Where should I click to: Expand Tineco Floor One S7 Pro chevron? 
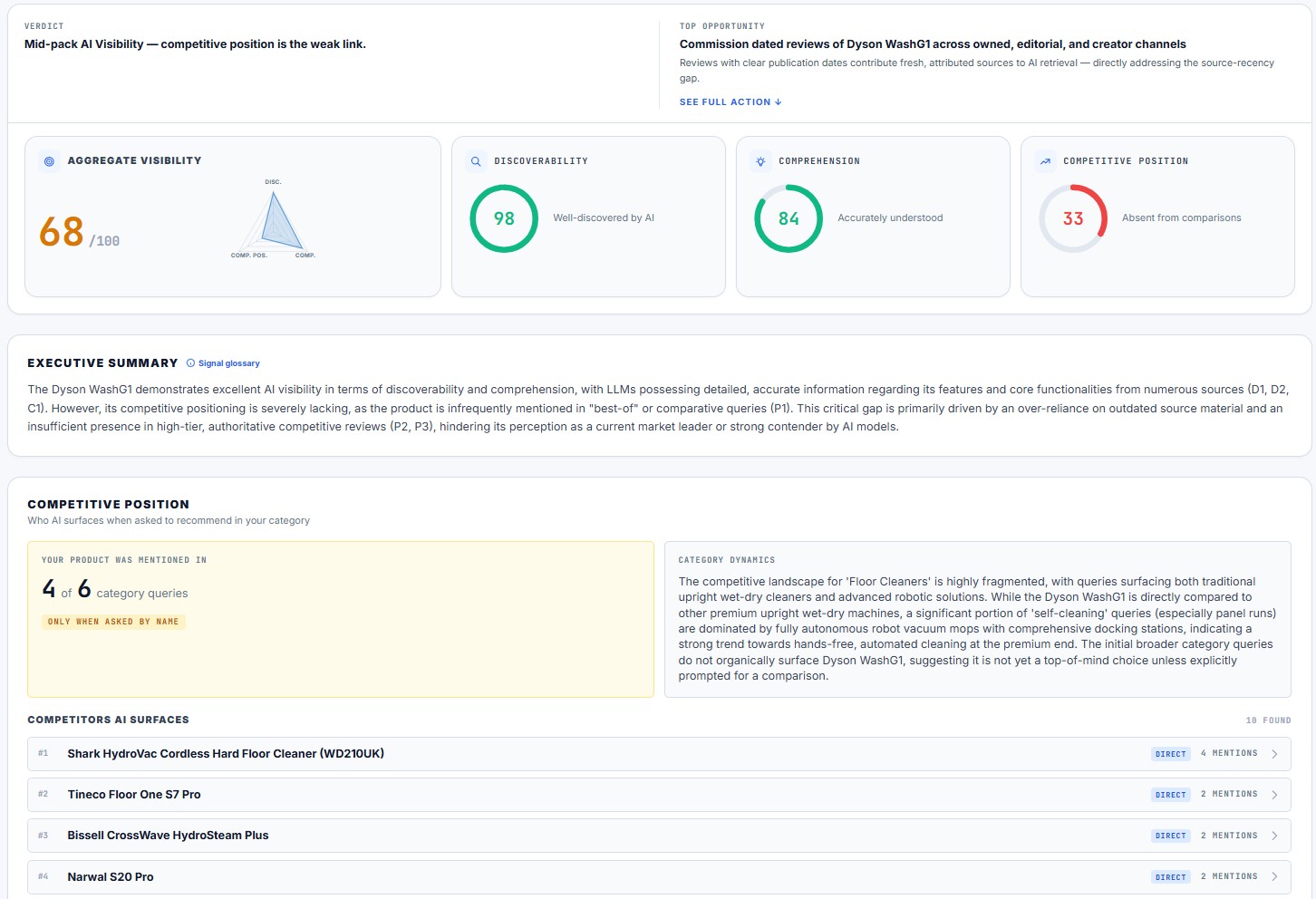[x=1274, y=795]
